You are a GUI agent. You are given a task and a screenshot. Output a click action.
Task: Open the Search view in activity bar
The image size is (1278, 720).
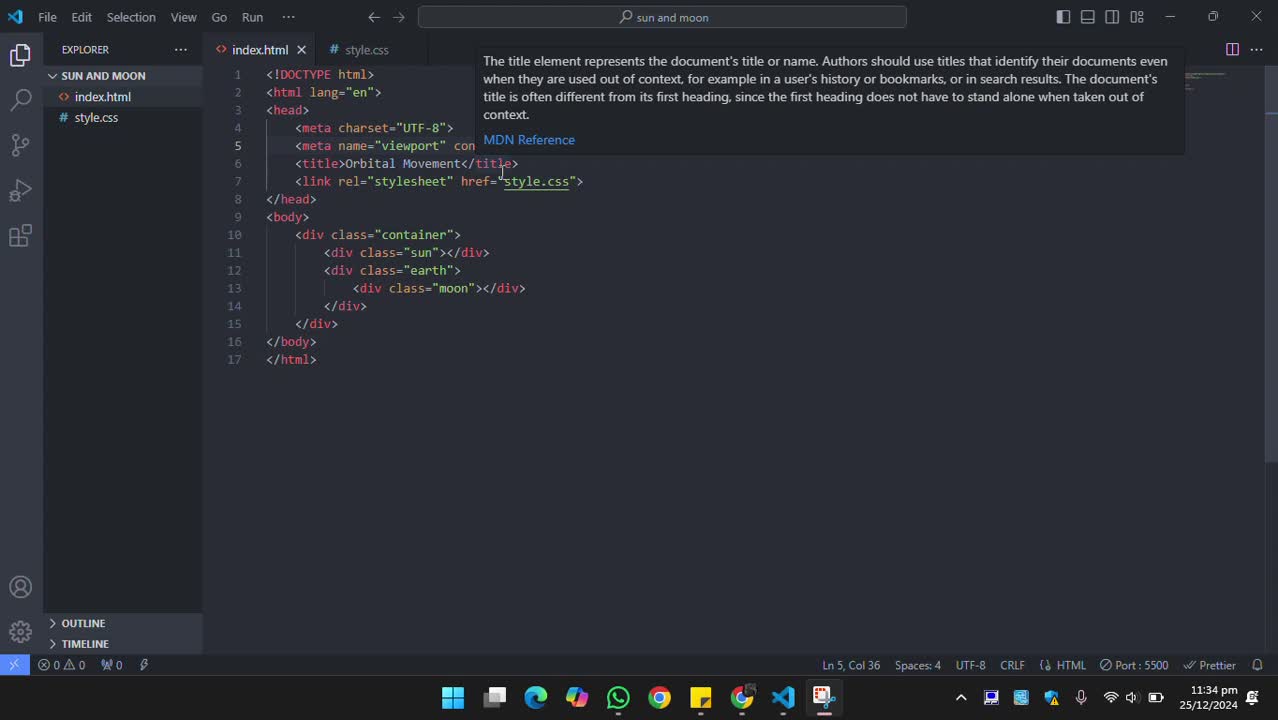[x=20, y=100]
